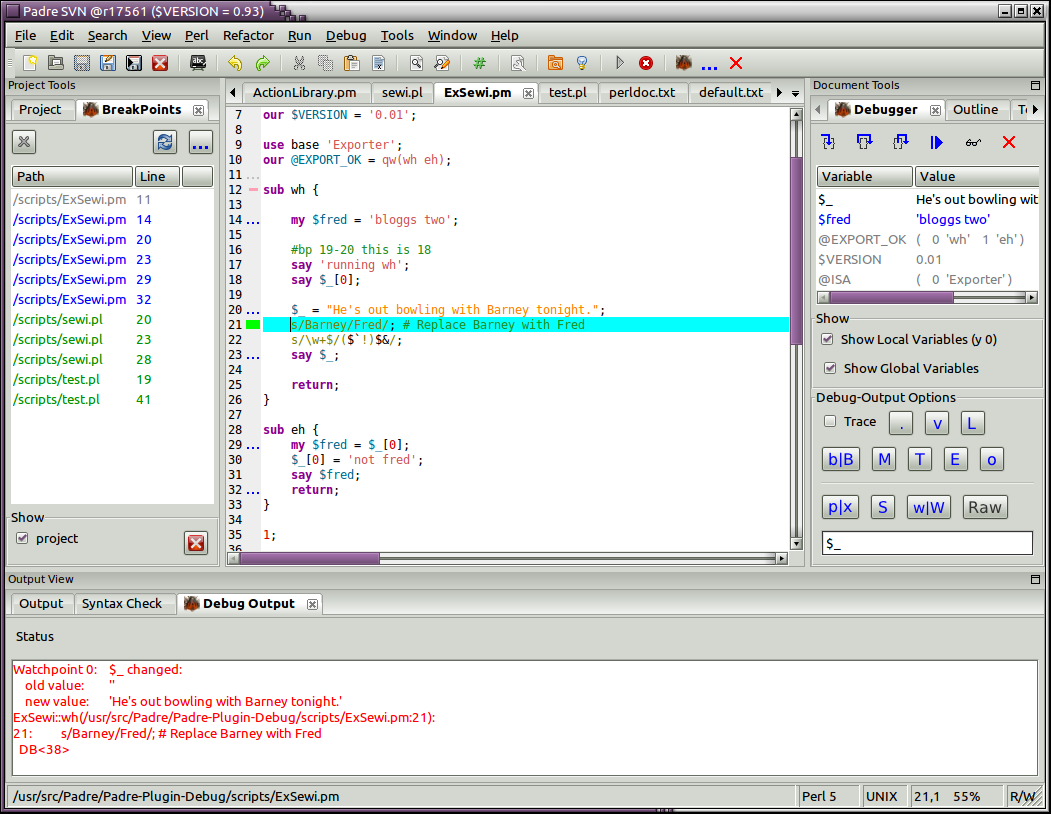Click the red X quit-debugger toolbar icon
The height and width of the screenshot is (814, 1051).
coord(736,63)
